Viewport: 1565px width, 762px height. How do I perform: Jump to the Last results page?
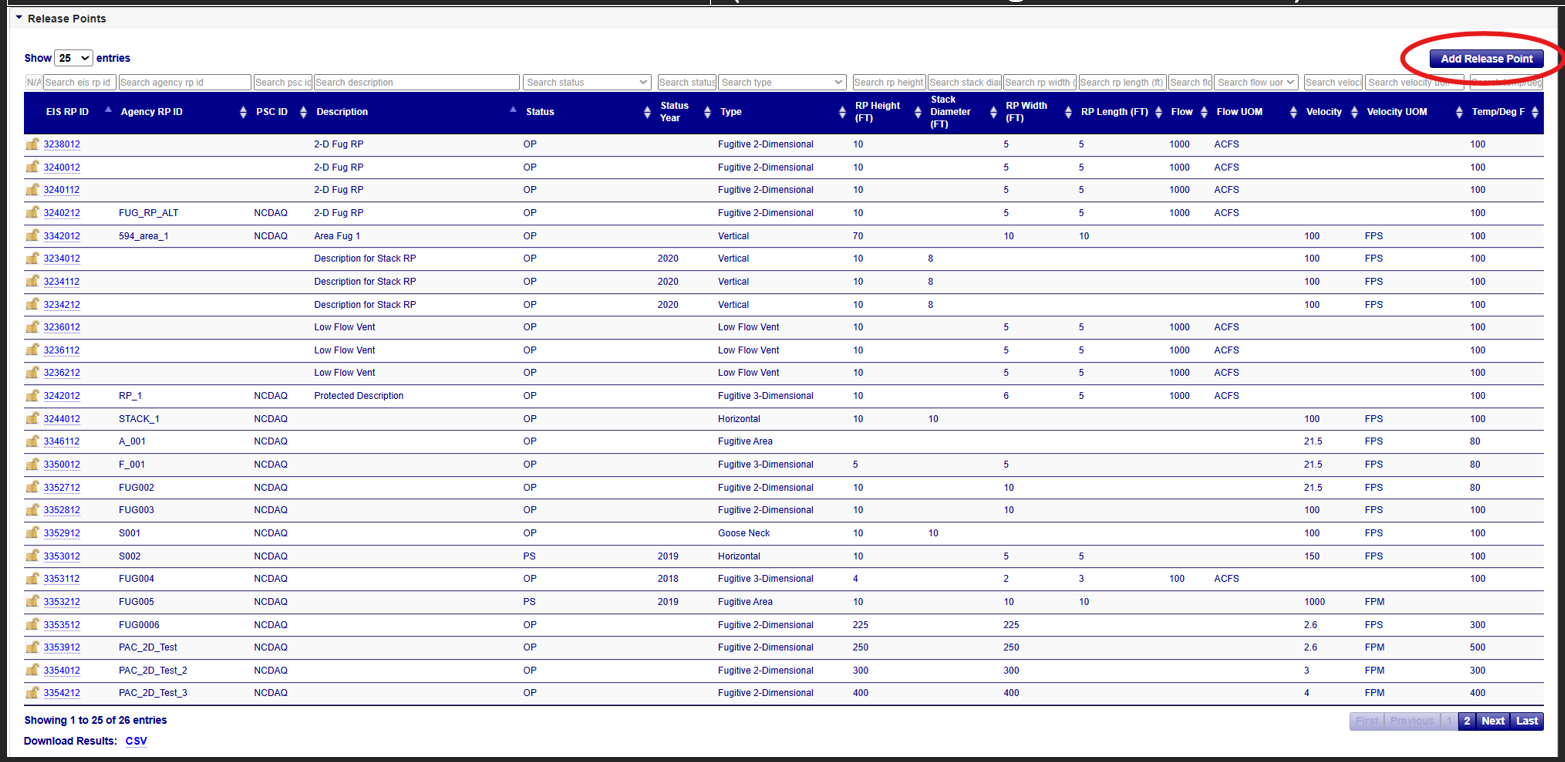click(1527, 721)
